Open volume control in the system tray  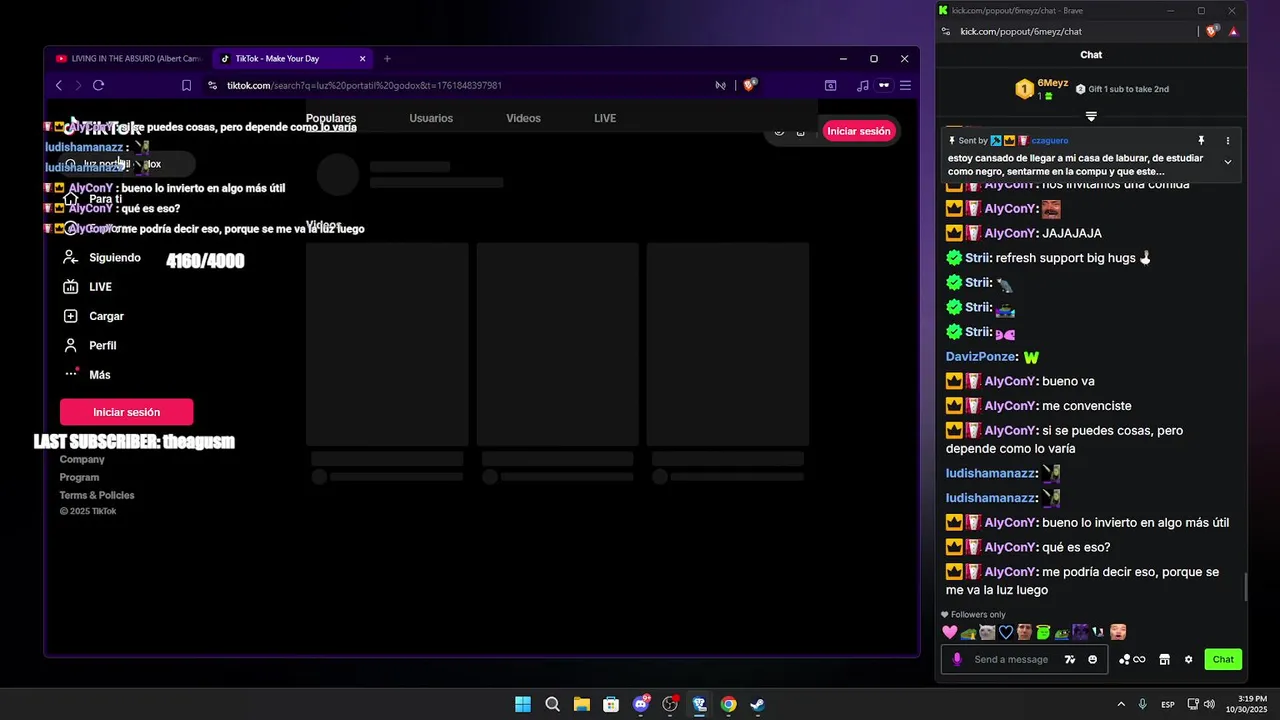pos(1209,704)
